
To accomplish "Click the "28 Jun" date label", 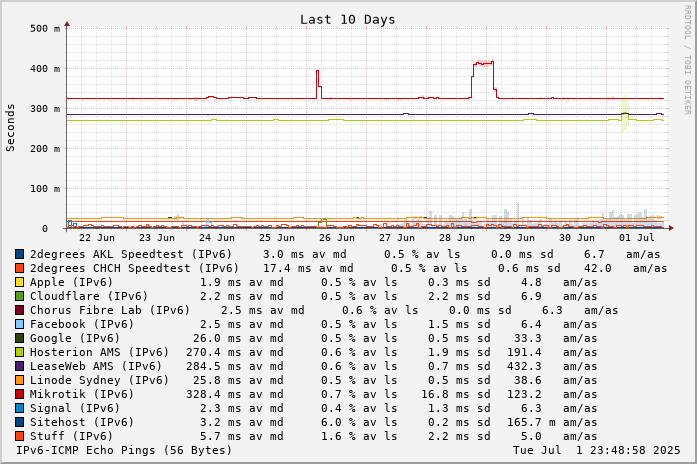I will pyautogui.click(x=457, y=238).
